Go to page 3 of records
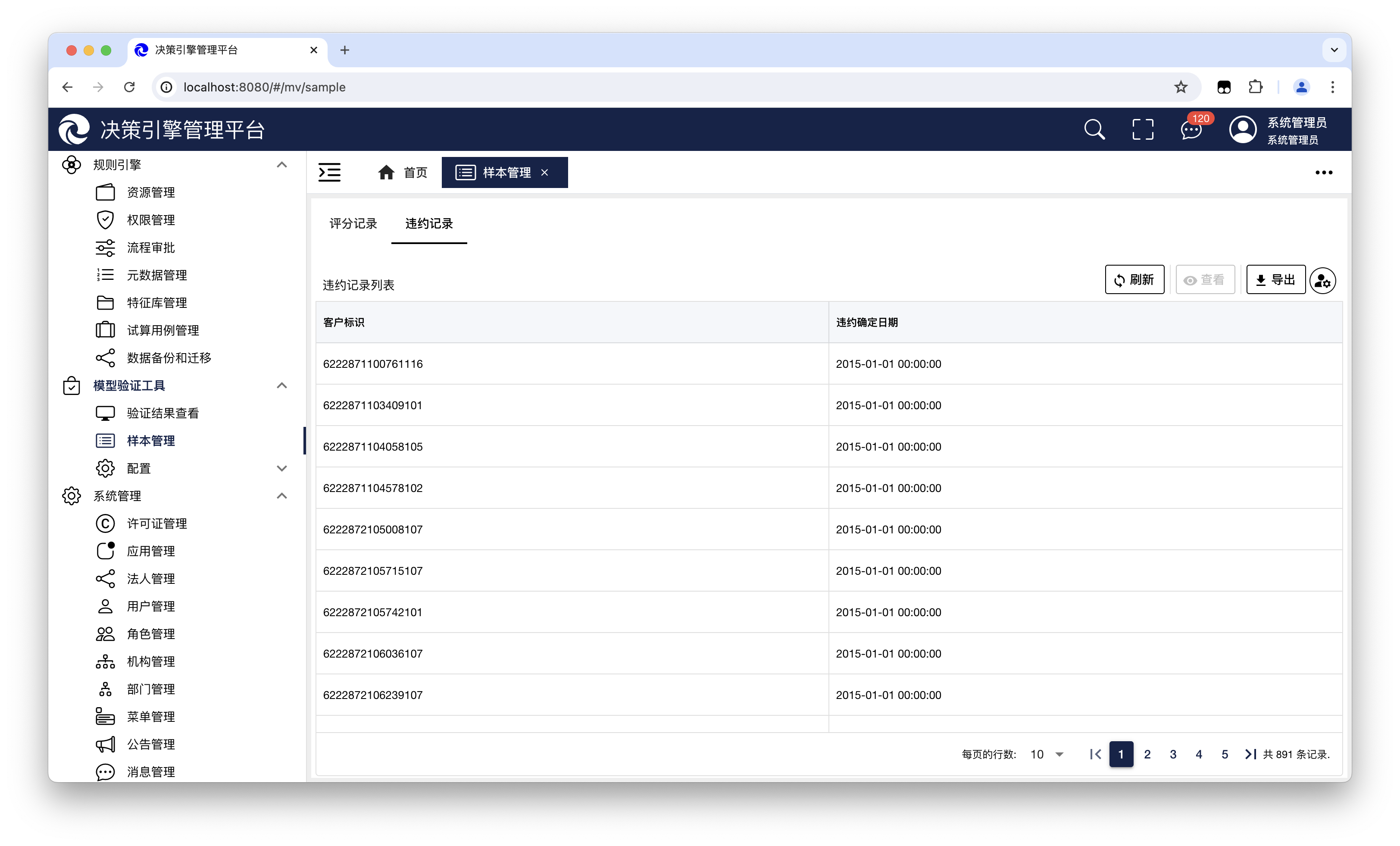This screenshot has height=846, width=1400. pyautogui.click(x=1173, y=754)
